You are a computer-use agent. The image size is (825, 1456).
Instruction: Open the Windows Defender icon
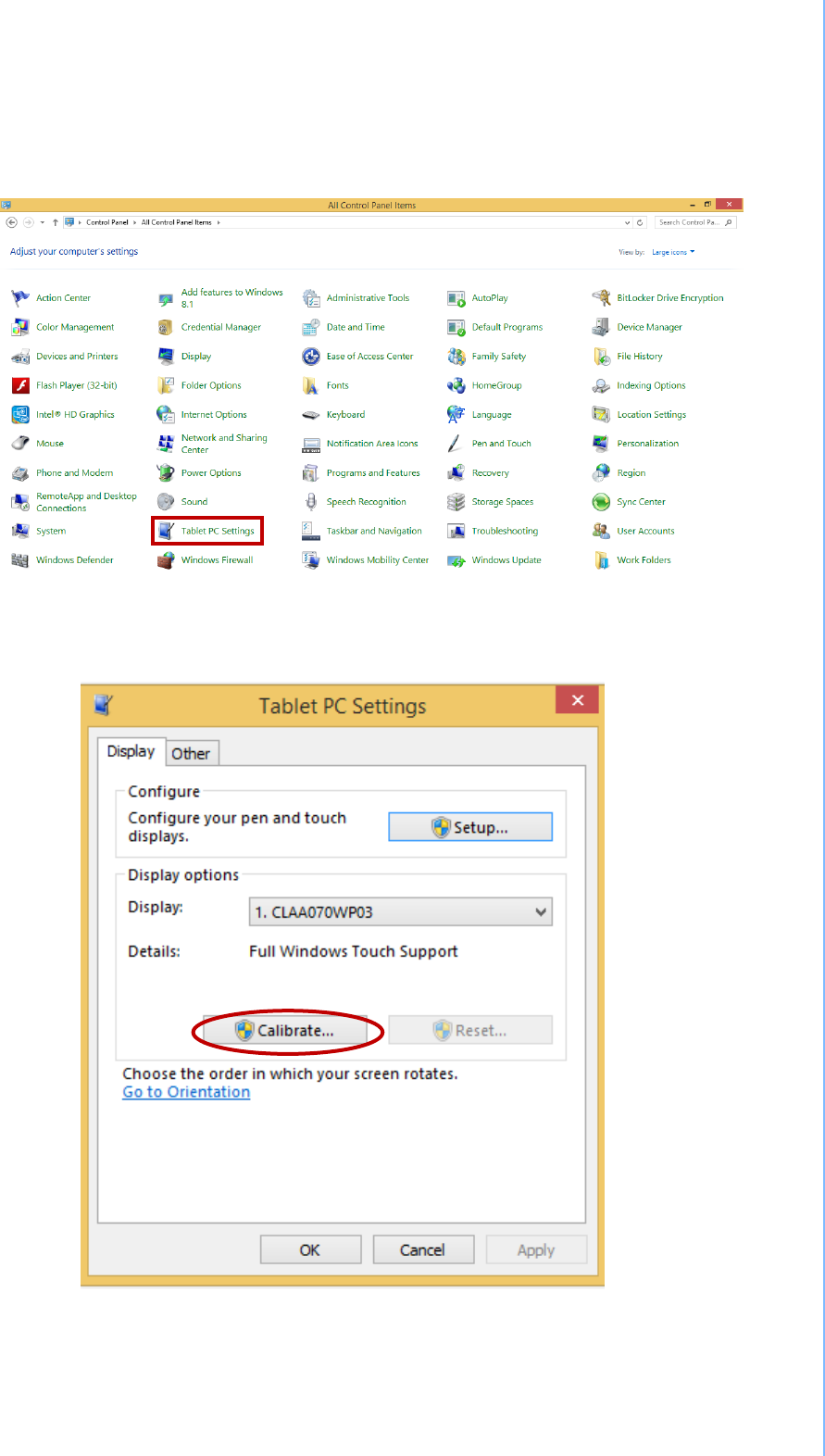(19, 560)
